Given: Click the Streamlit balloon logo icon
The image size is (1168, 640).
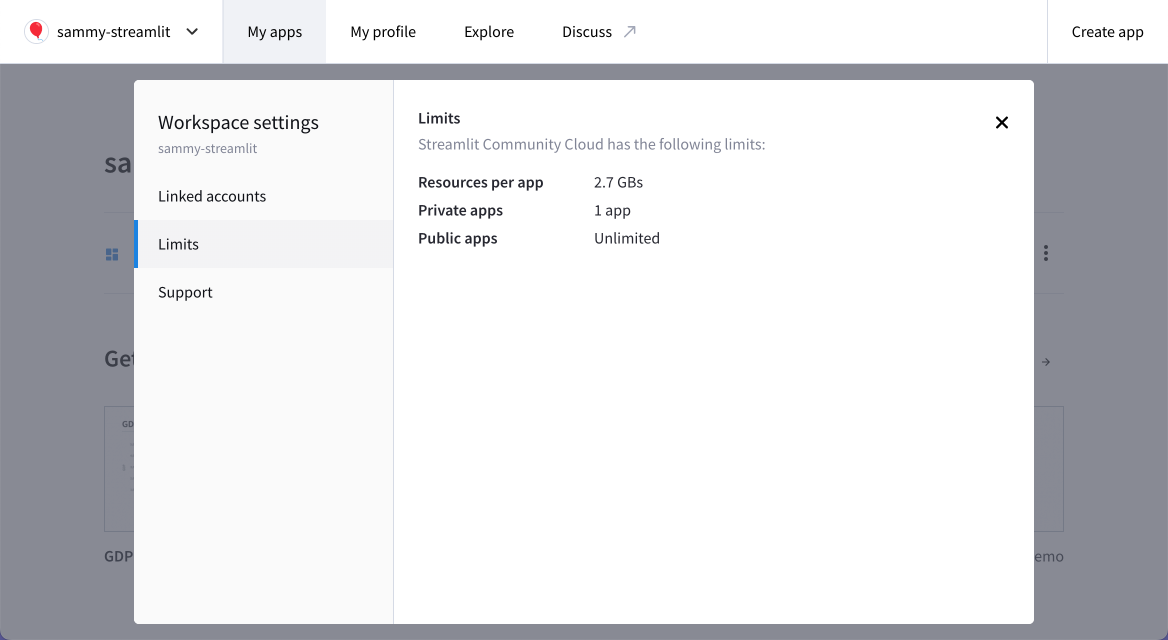Looking at the screenshot, I should click(x=36, y=31).
